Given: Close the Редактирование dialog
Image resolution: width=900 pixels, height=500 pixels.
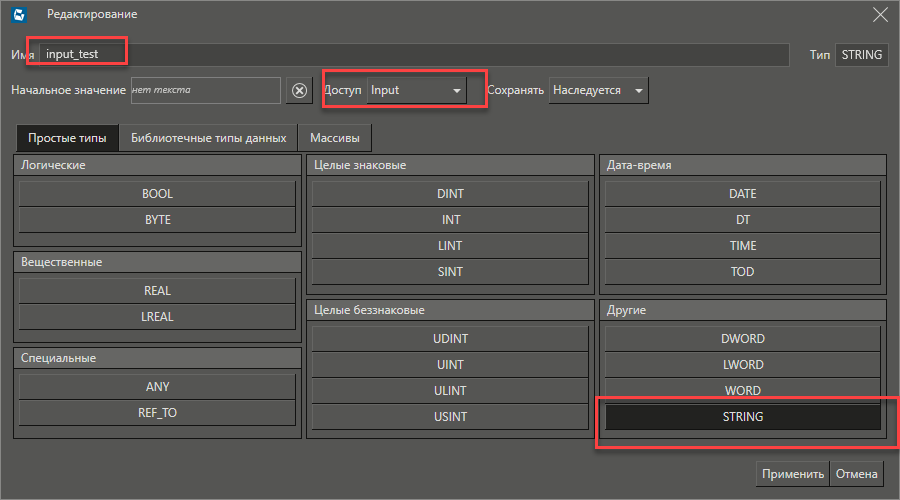Looking at the screenshot, I should pos(880,15).
